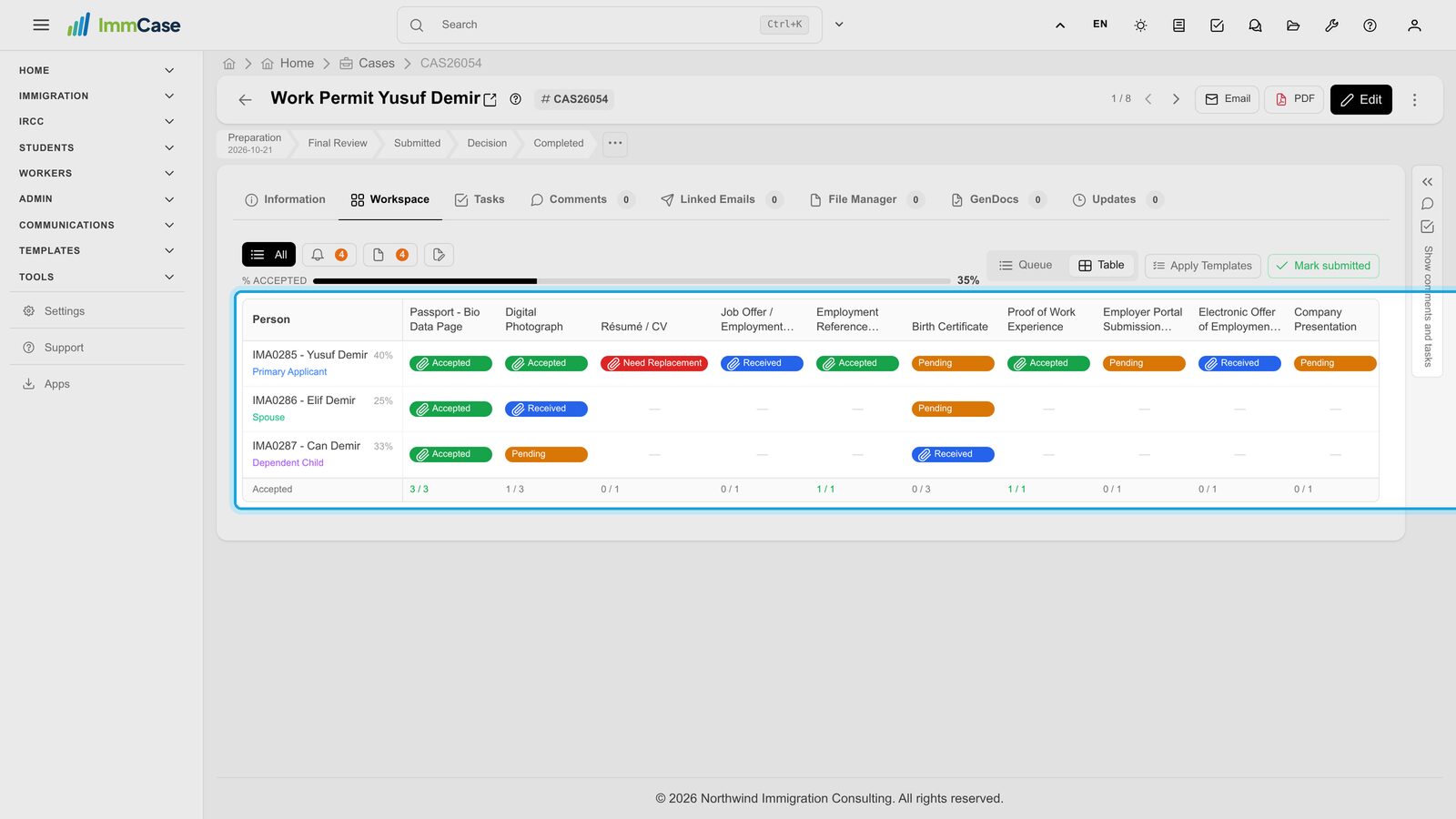Export the case as PDF
The width and height of the screenshot is (1456, 819).
click(1294, 99)
